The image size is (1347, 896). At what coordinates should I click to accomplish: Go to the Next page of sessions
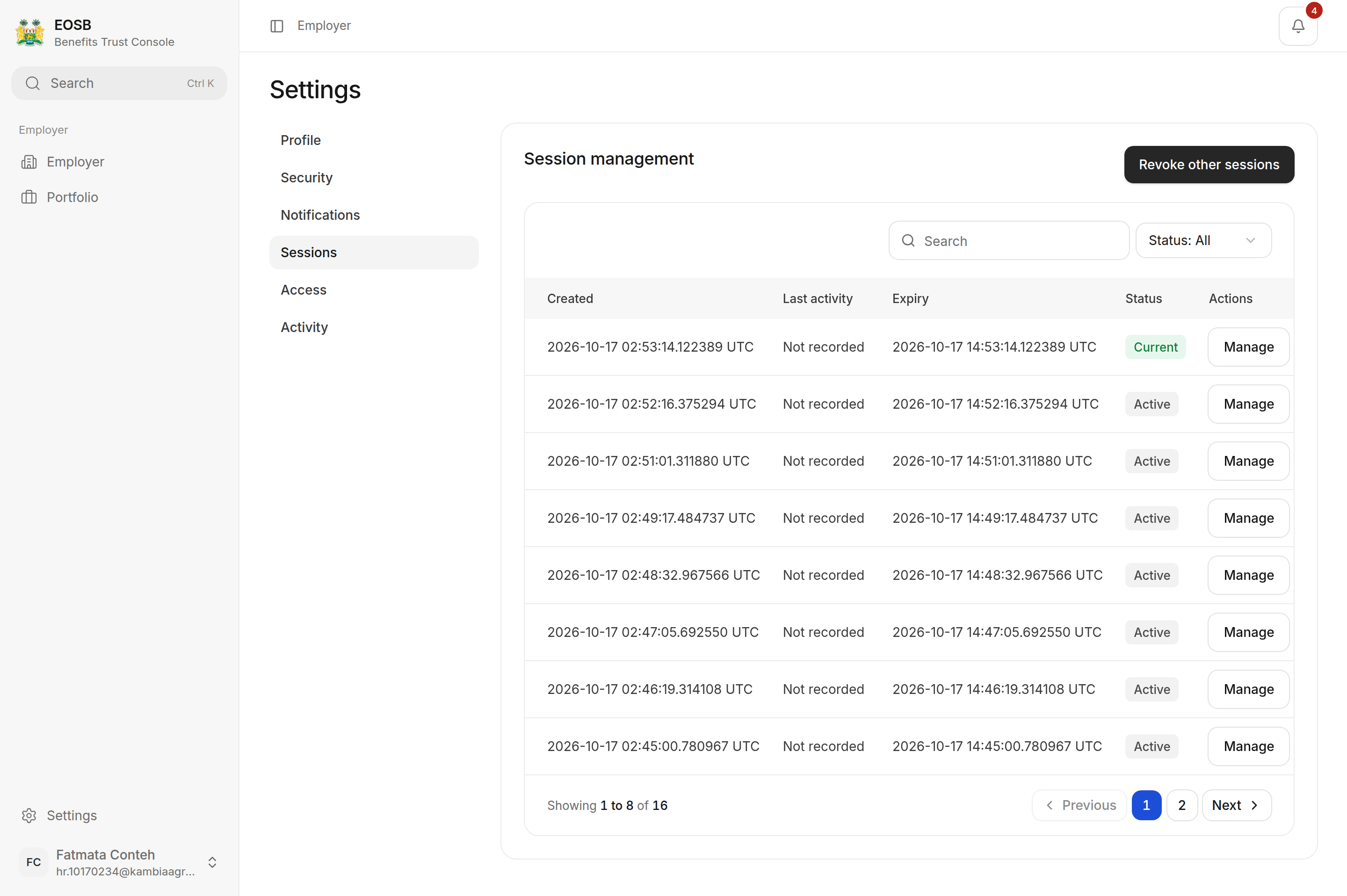click(1236, 805)
